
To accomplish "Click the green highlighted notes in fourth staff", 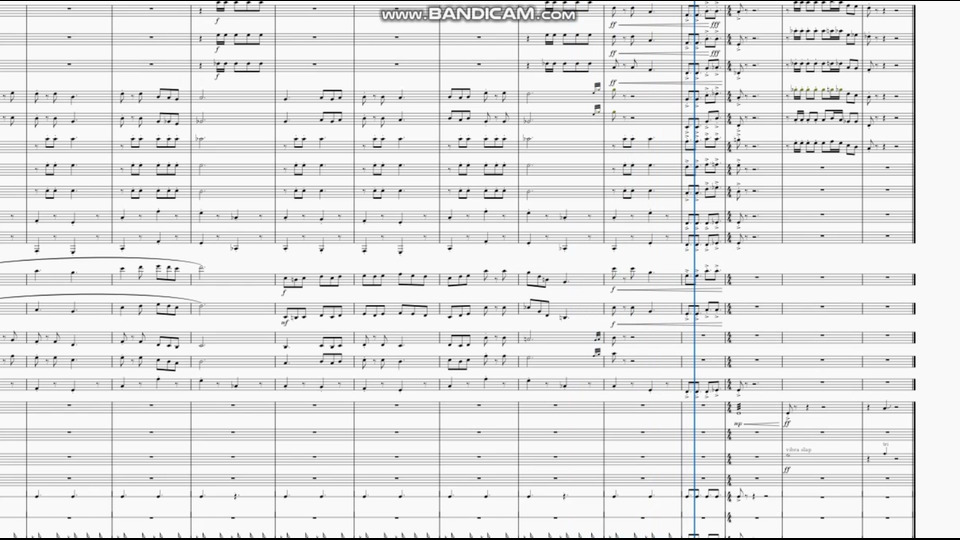I will 819,91.
